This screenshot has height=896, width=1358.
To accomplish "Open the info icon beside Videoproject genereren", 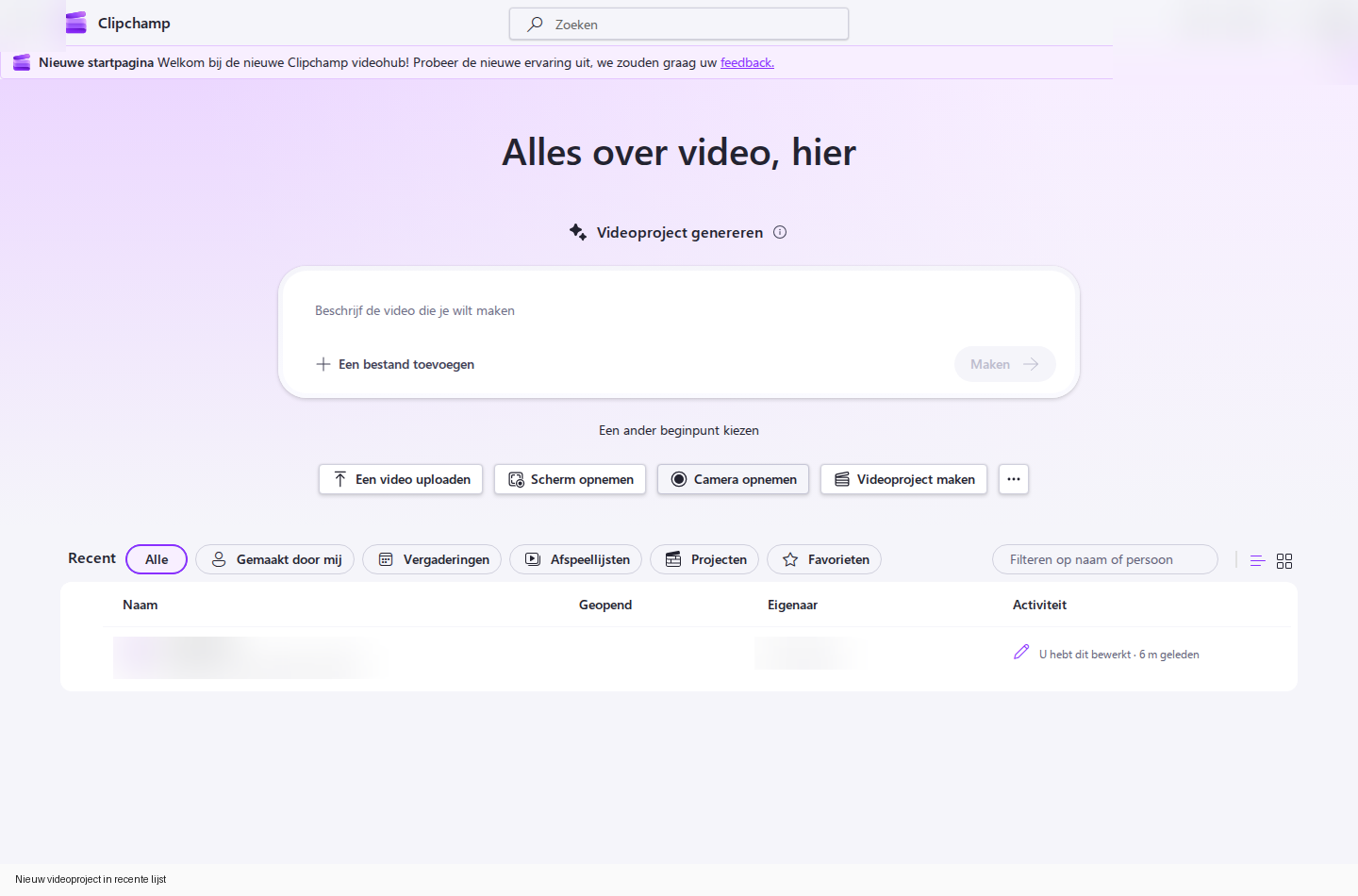I will tap(780, 232).
